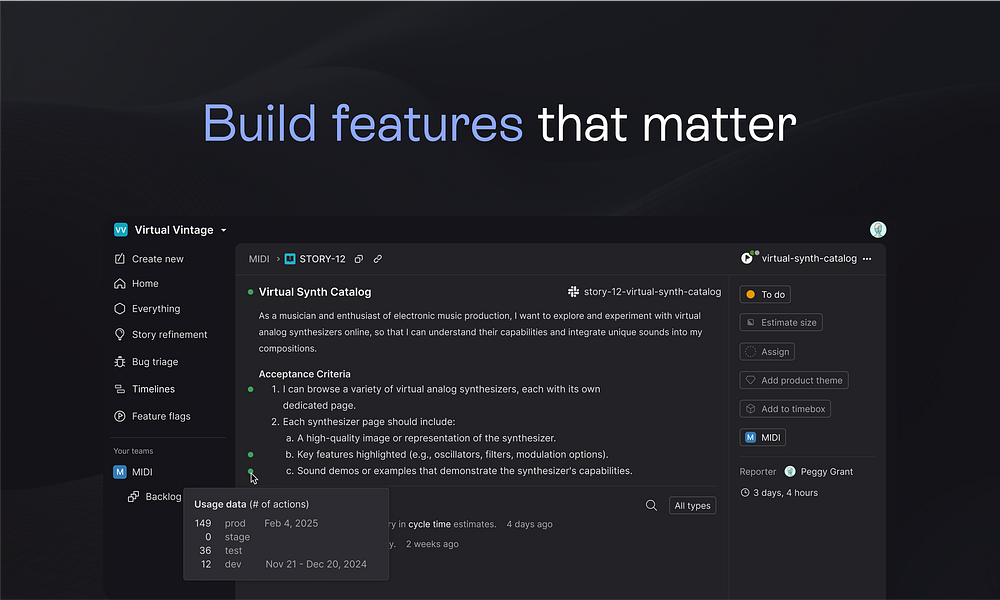Click the Bug triage bug icon
The height and width of the screenshot is (600, 1000).
(x=119, y=362)
